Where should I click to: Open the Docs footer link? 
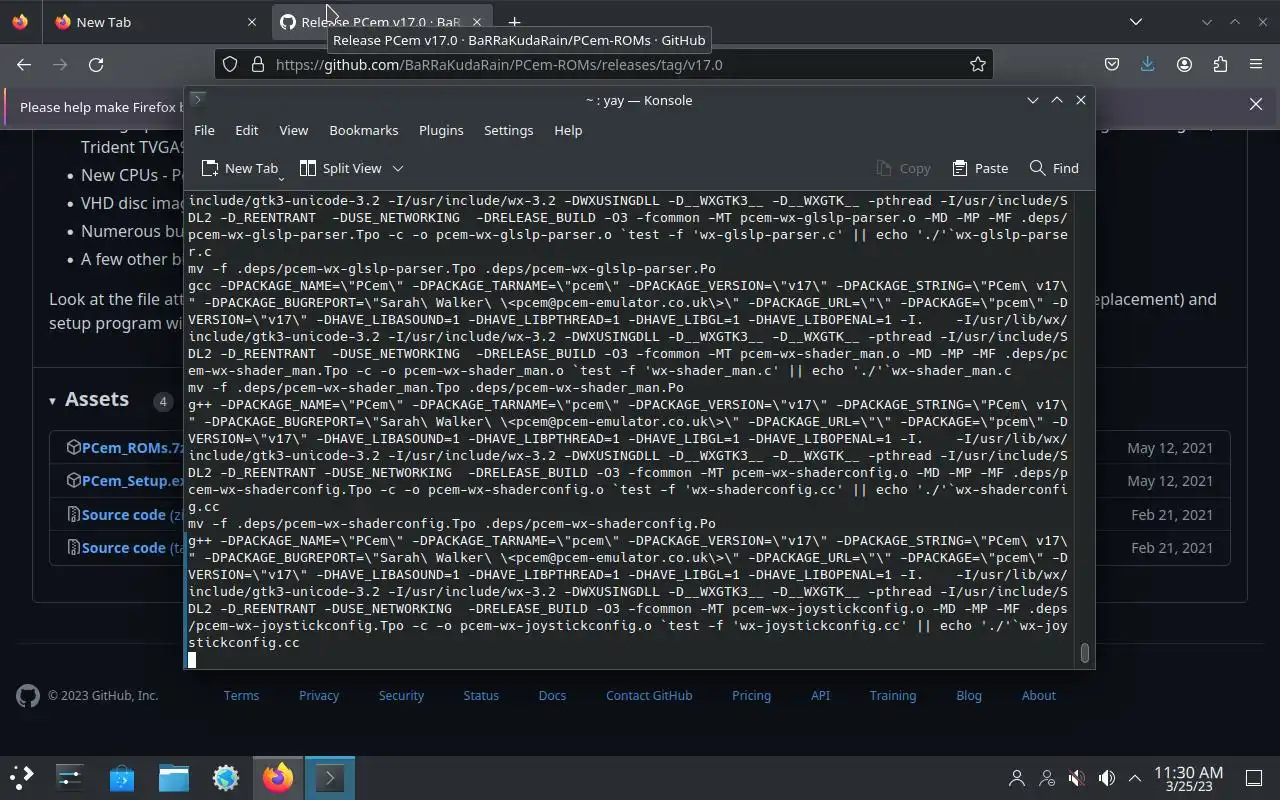[x=552, y=695]
